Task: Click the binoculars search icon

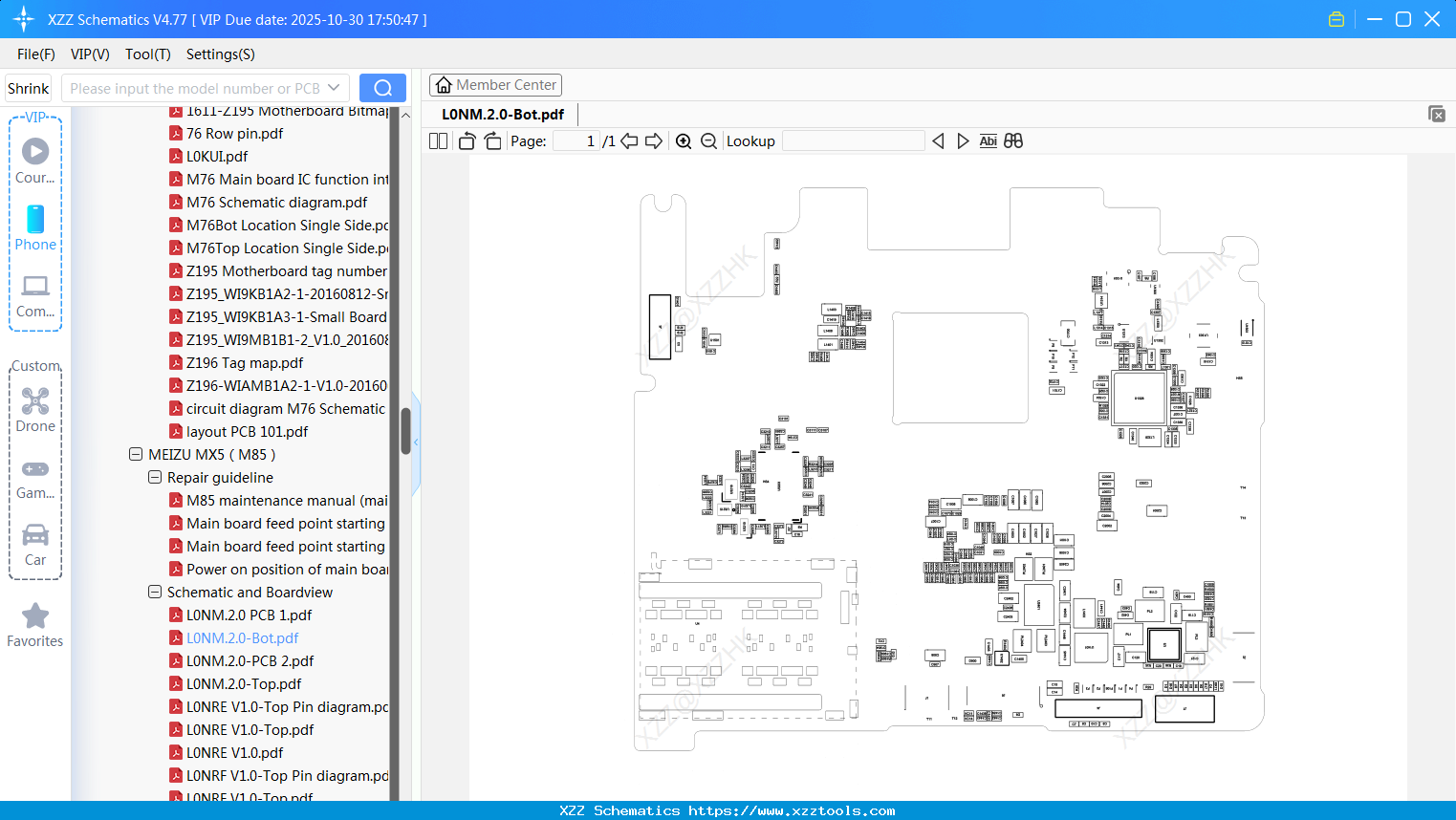Action: 1013,141
